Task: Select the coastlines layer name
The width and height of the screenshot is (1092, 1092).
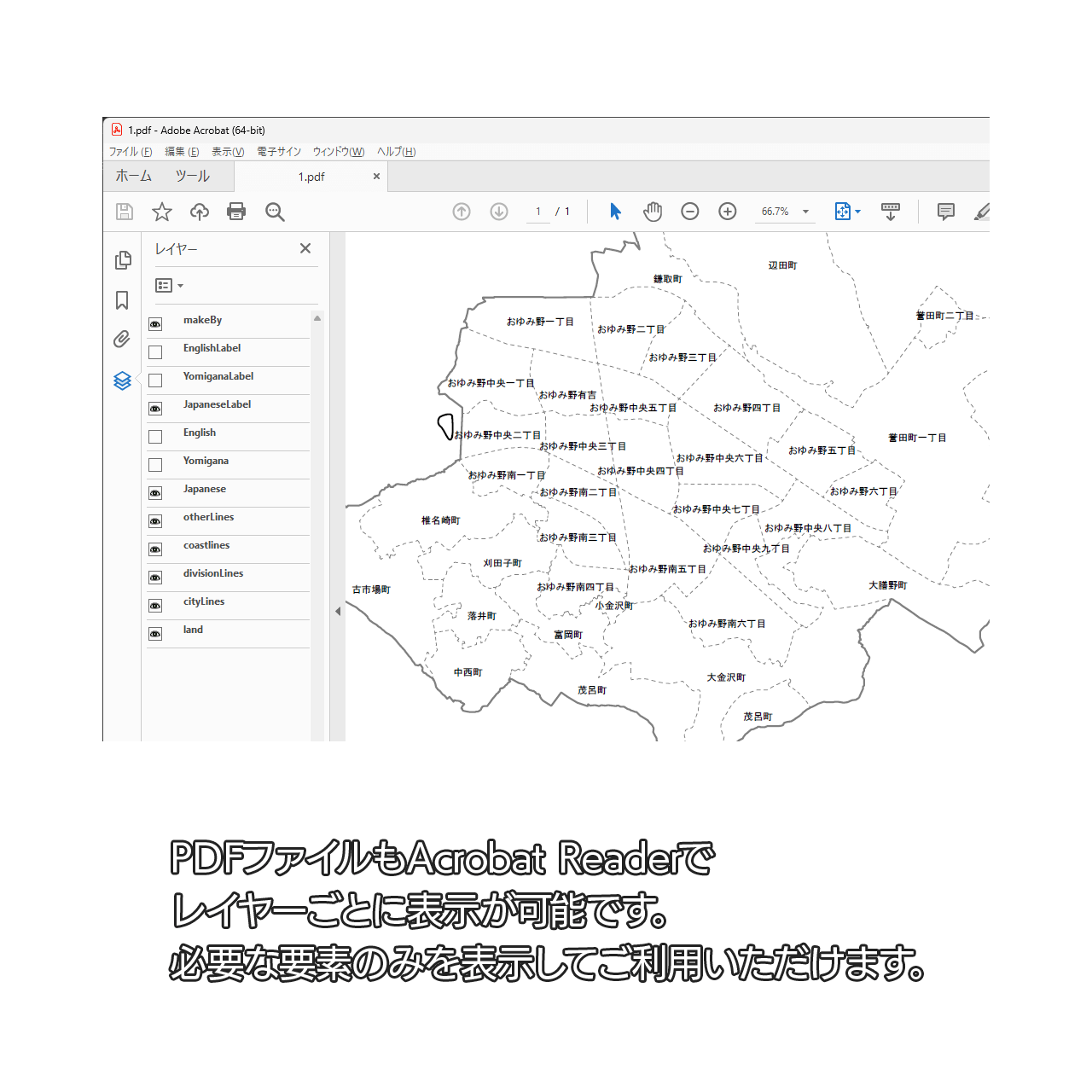Action: [206, 545]
